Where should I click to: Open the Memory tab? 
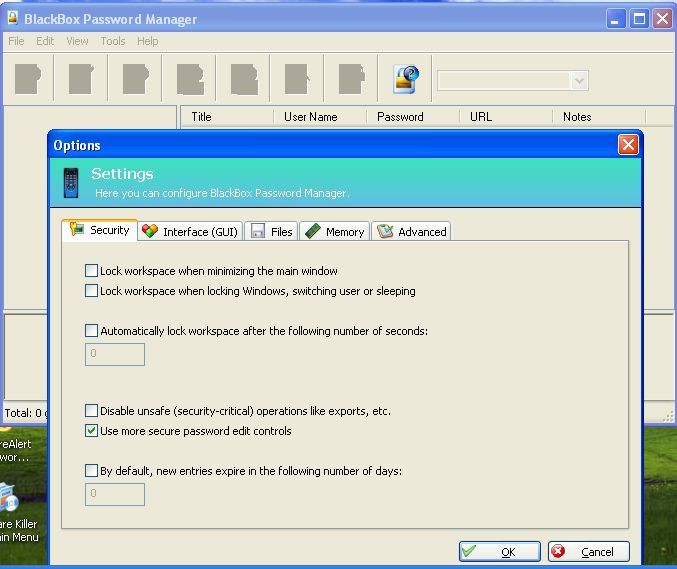point(335,232)
